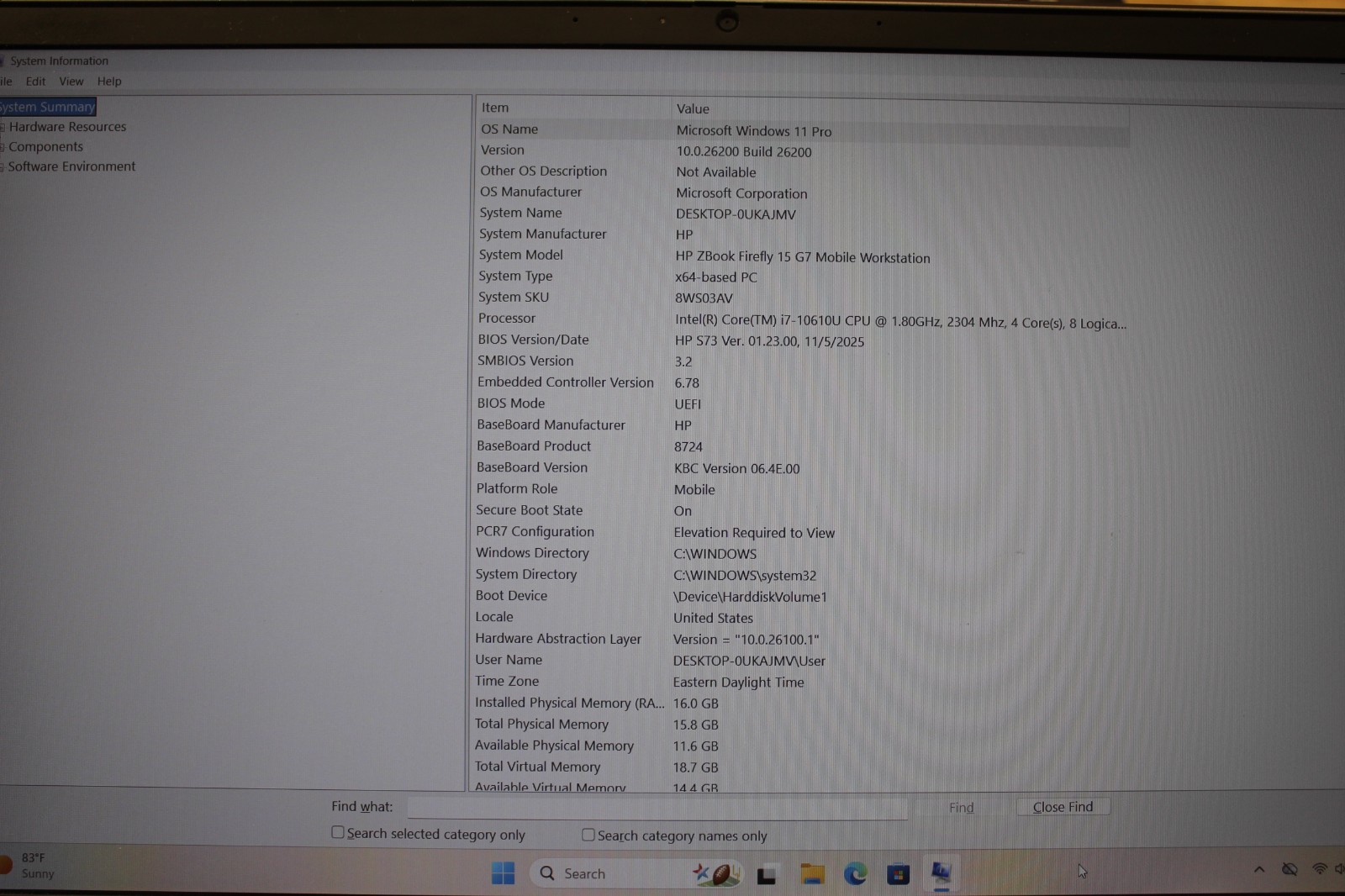Expand the Components tree node
This screenshot has width=1345, height=896.
3,147
